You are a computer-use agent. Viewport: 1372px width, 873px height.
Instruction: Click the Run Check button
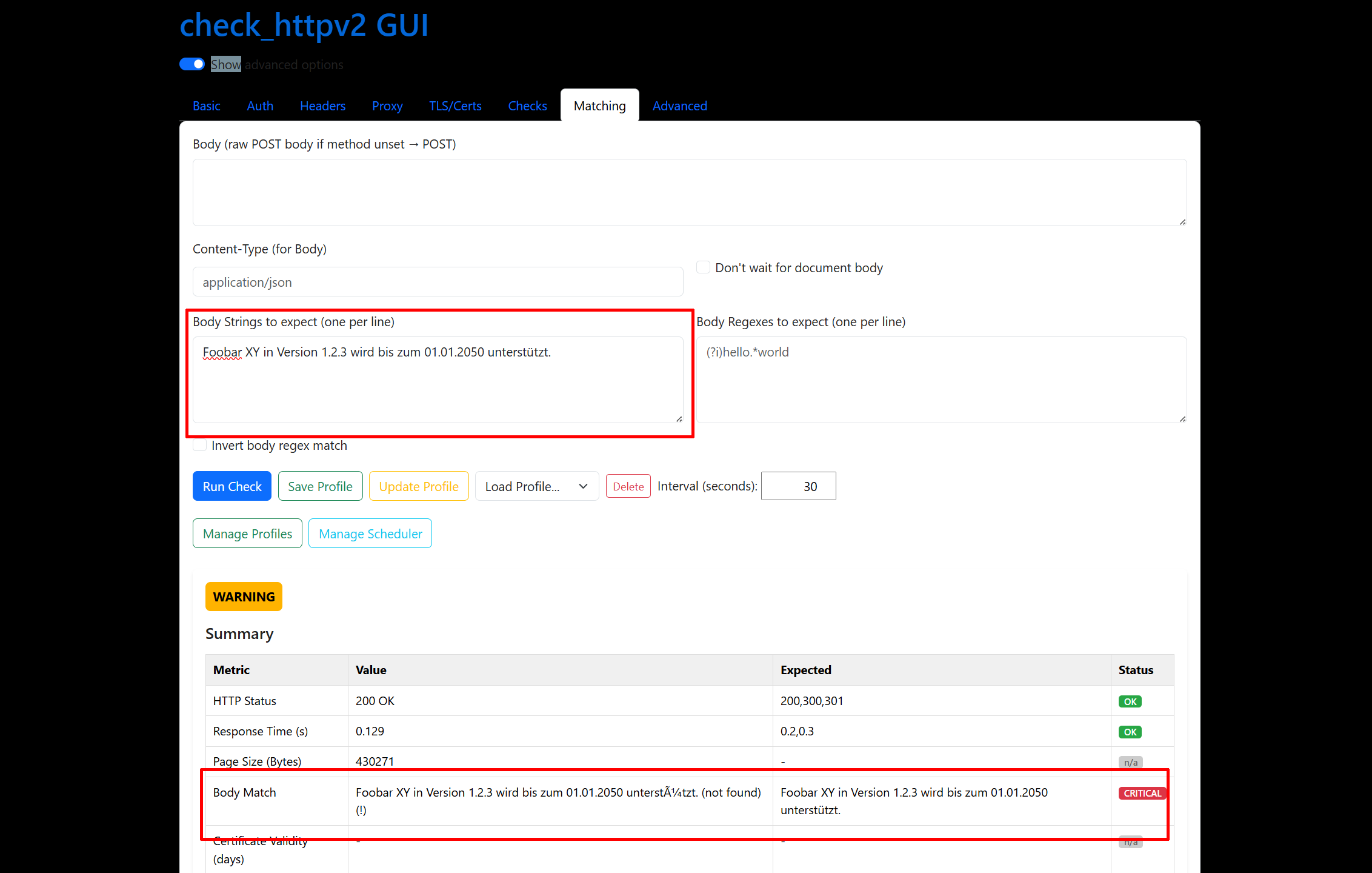click(x=231, y=486)
